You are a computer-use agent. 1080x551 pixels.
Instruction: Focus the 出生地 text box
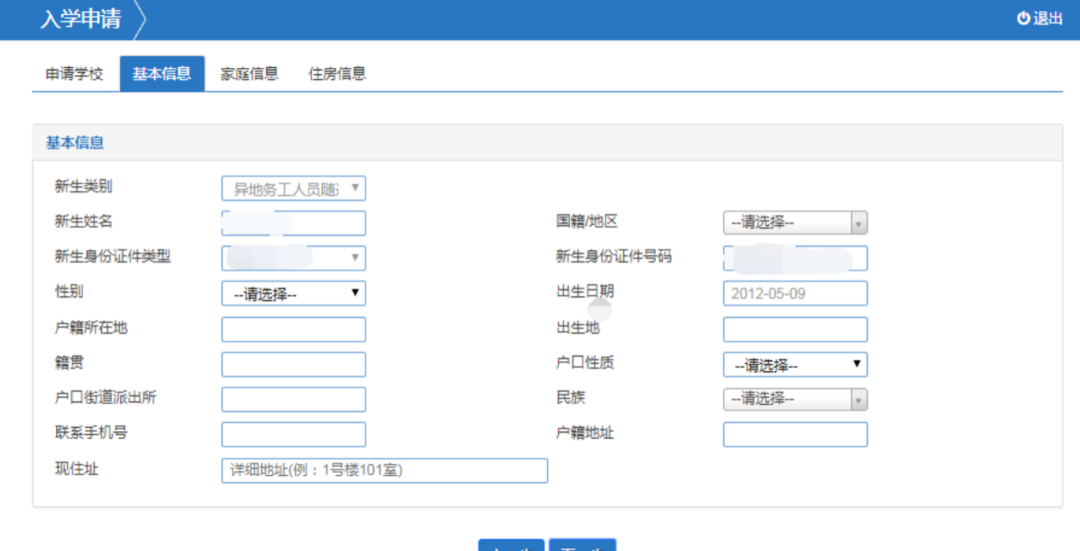794,329
